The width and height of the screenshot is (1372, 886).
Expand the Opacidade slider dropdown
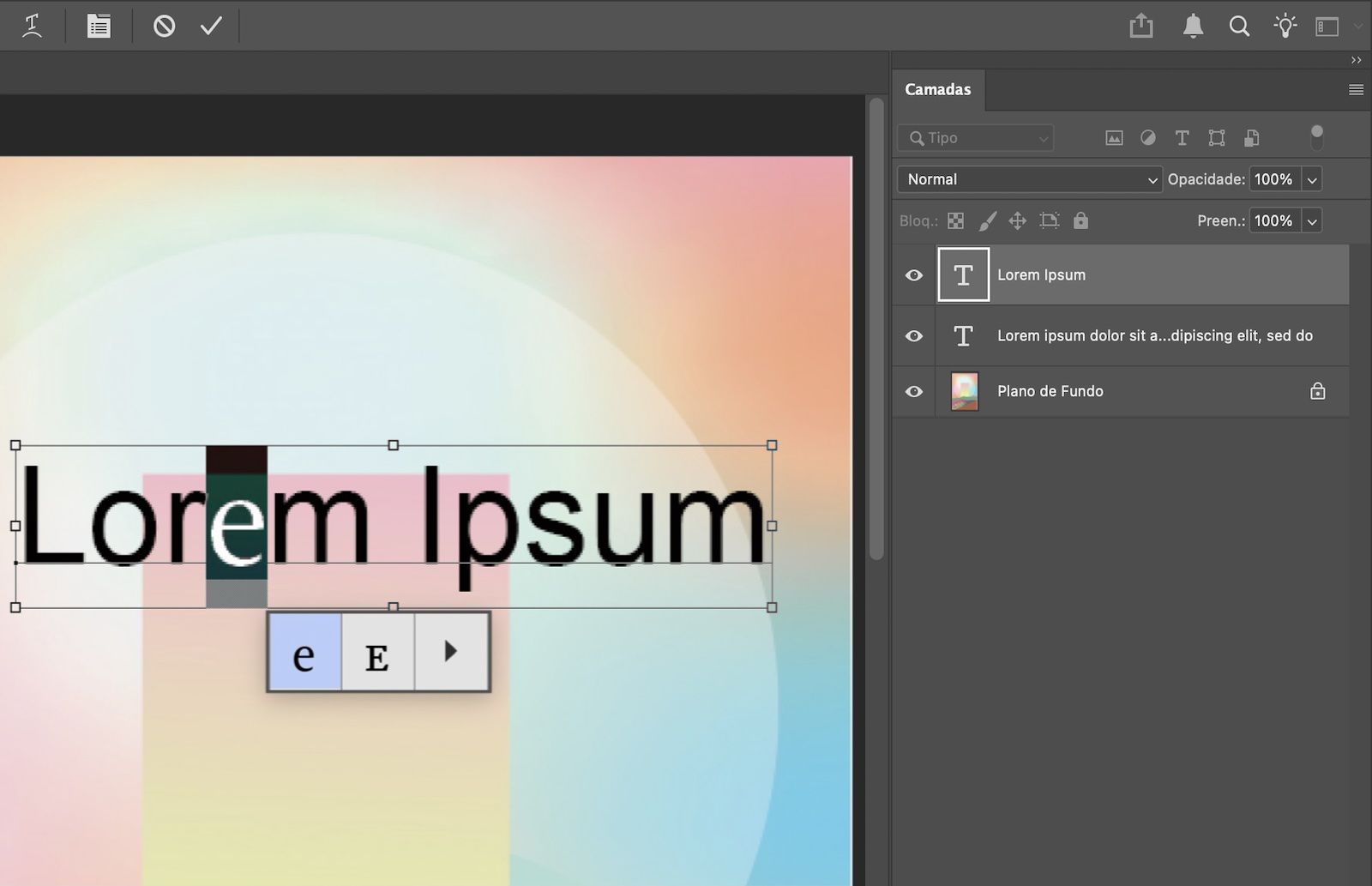(1312, 179)
